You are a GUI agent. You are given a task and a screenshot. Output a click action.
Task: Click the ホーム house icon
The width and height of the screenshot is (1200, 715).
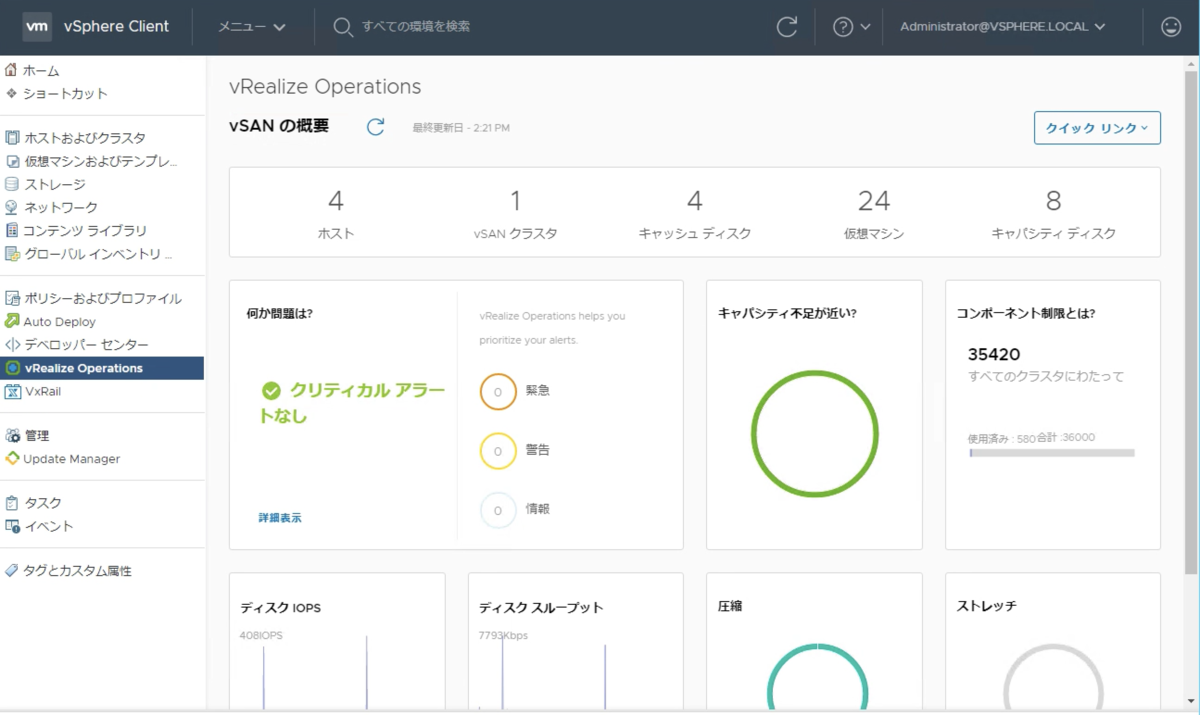point(11,70)
